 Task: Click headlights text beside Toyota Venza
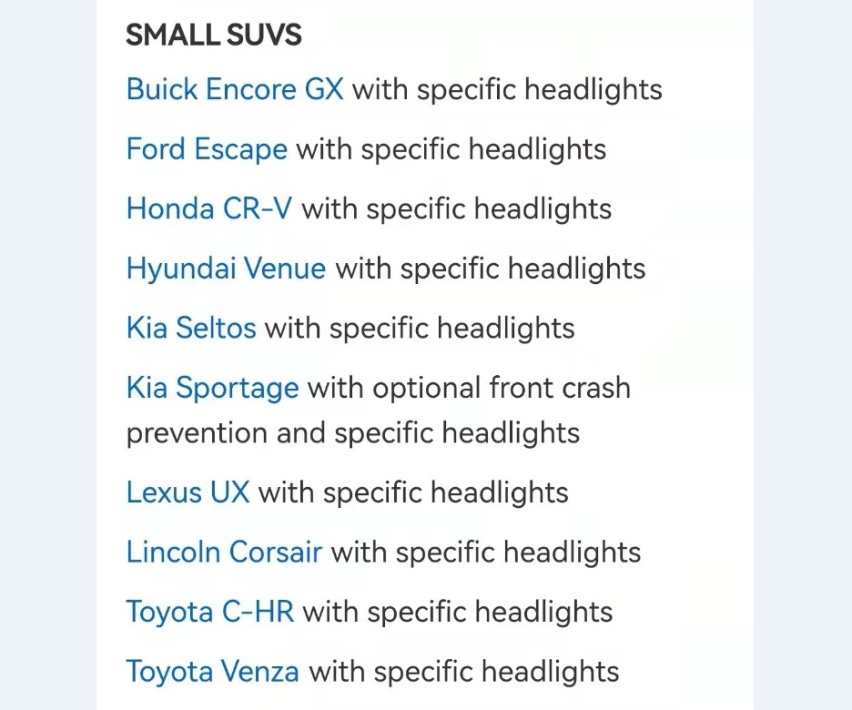pyautogui.click(x=550, y=671)
